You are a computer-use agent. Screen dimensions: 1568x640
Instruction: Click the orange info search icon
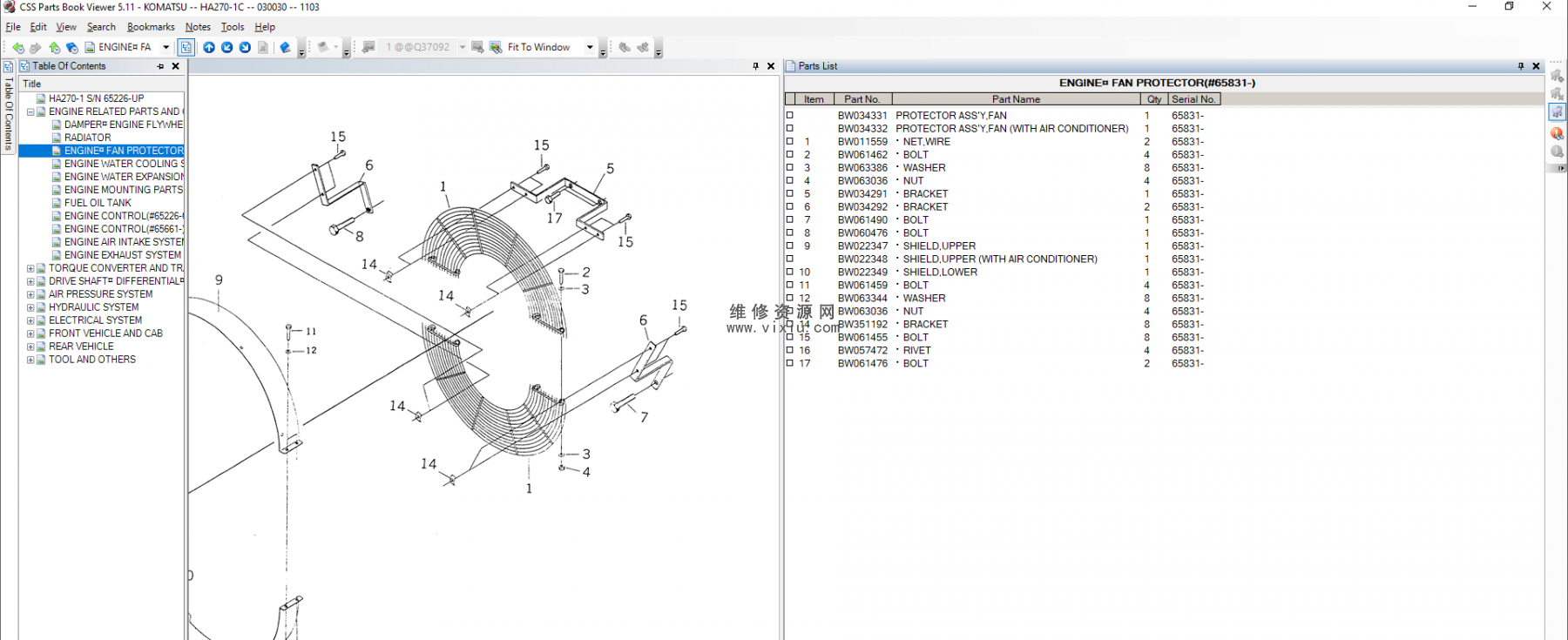pos(1557,133)
